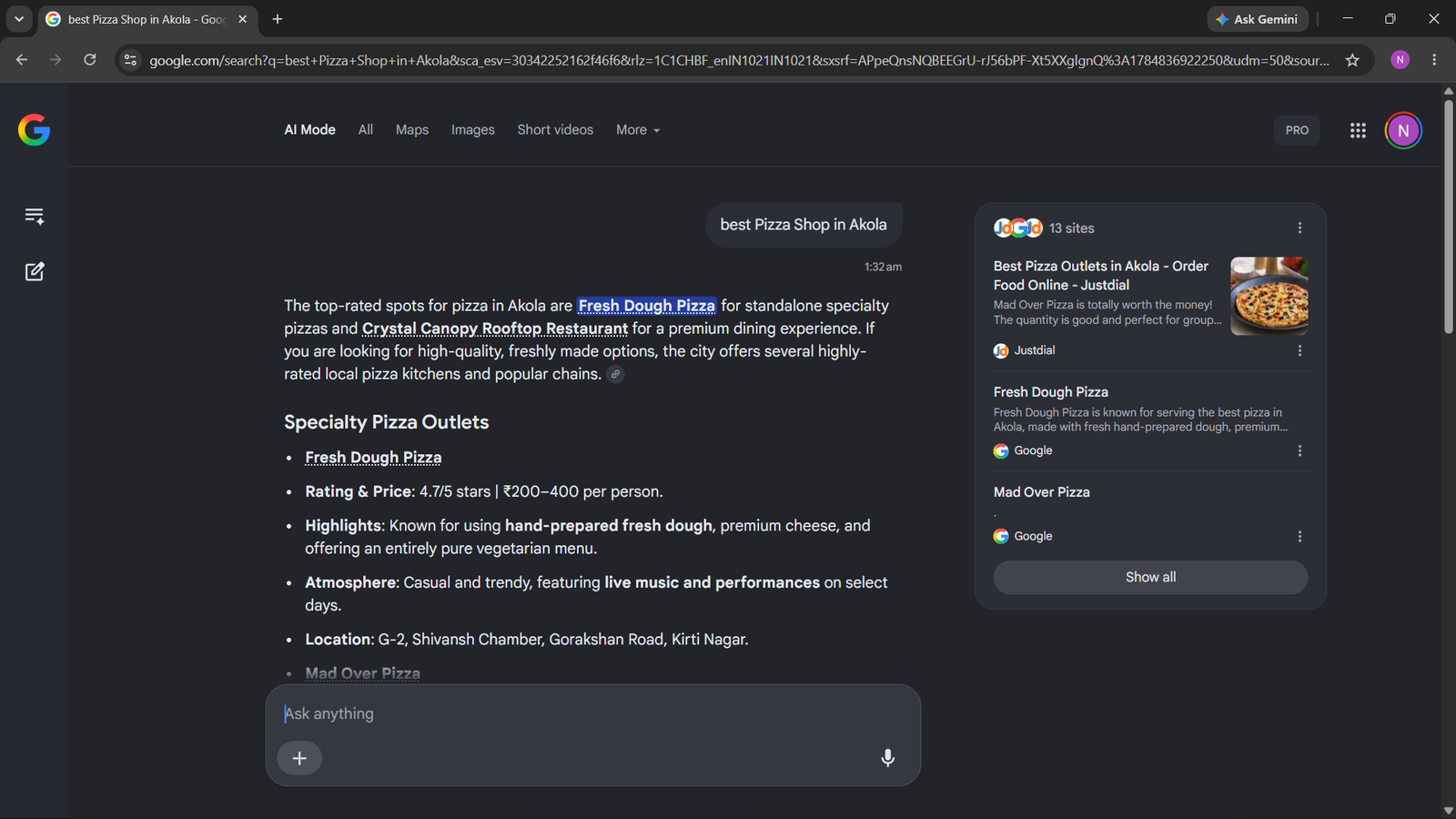Open Mad Over Pizza source card title
The image size is (1456, 819).
pyautogui.click(x=1042, y=492)
